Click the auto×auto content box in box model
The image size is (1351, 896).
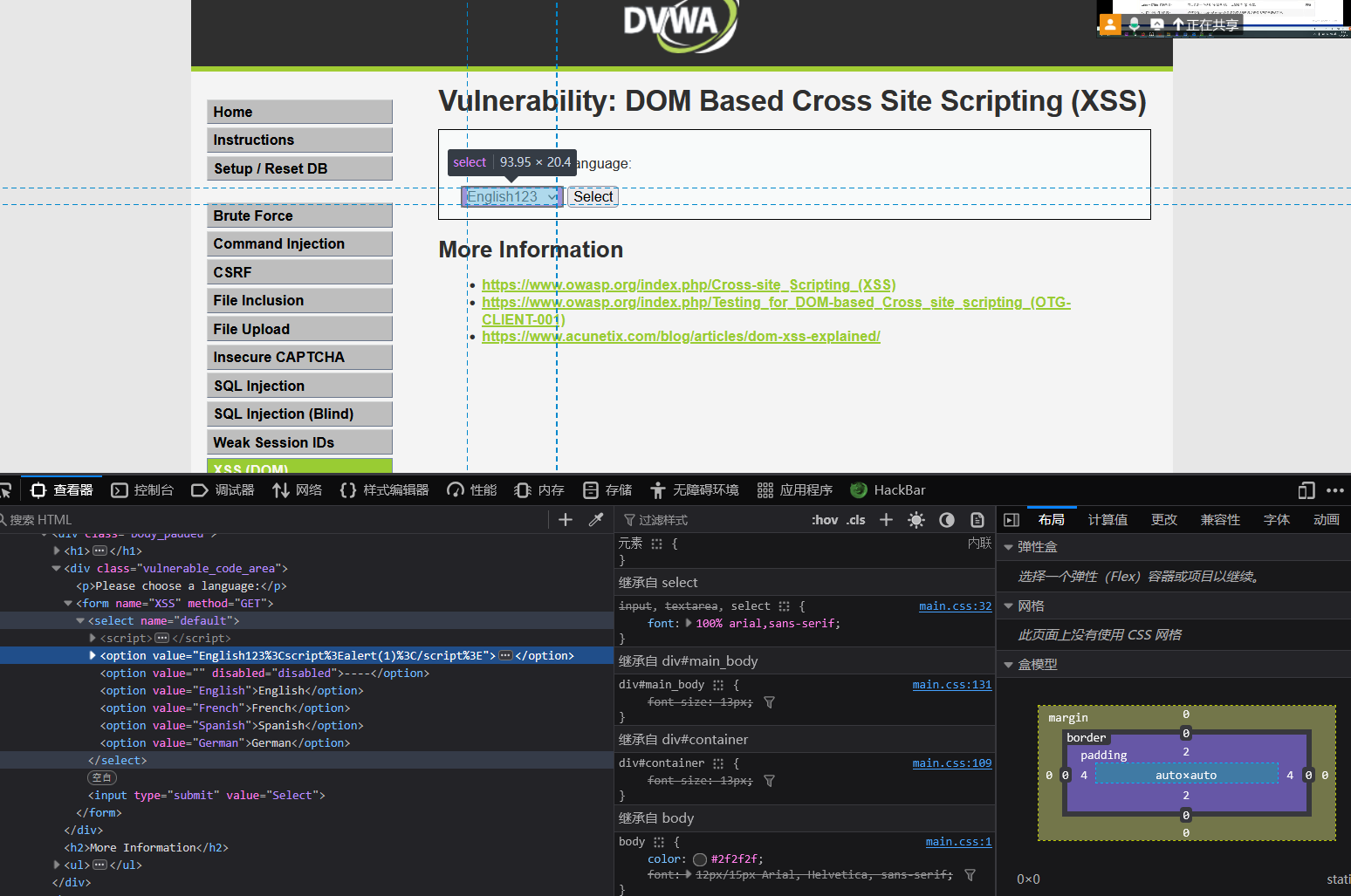pos(1186,775)
